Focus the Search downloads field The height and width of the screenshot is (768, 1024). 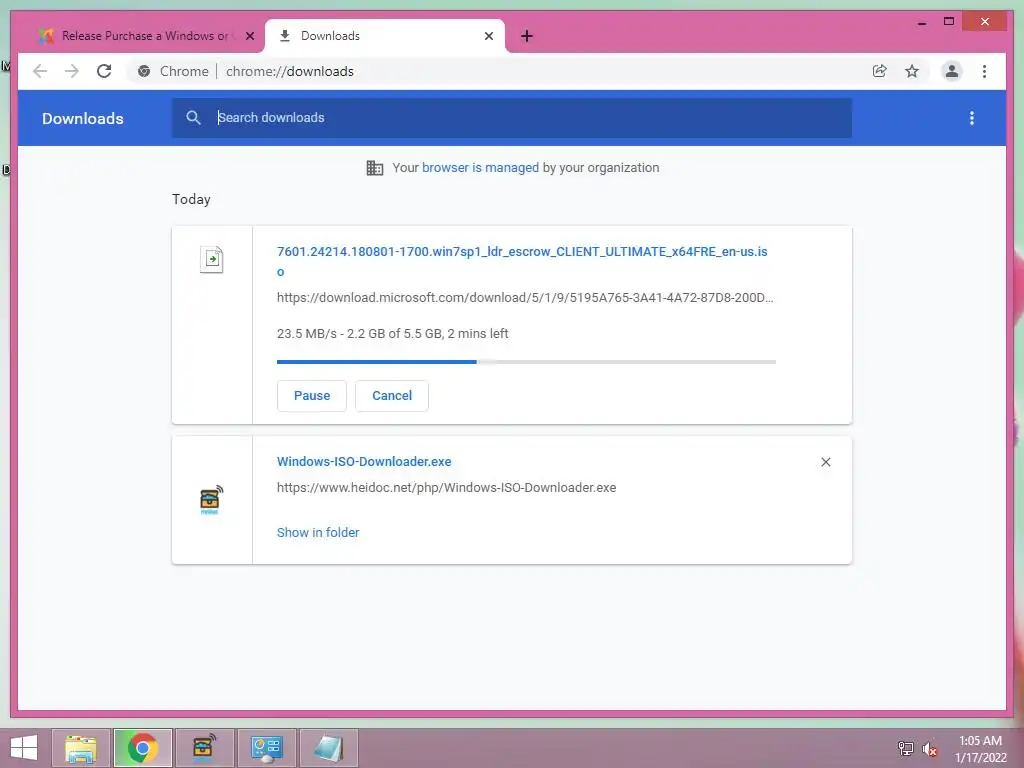coord(511,118)
